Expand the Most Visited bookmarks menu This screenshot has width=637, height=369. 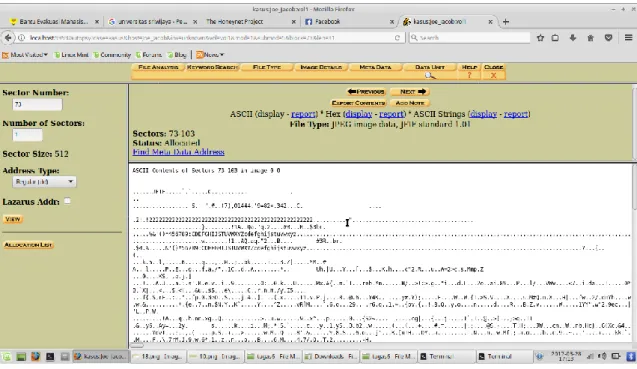click(x=25, y=55)
